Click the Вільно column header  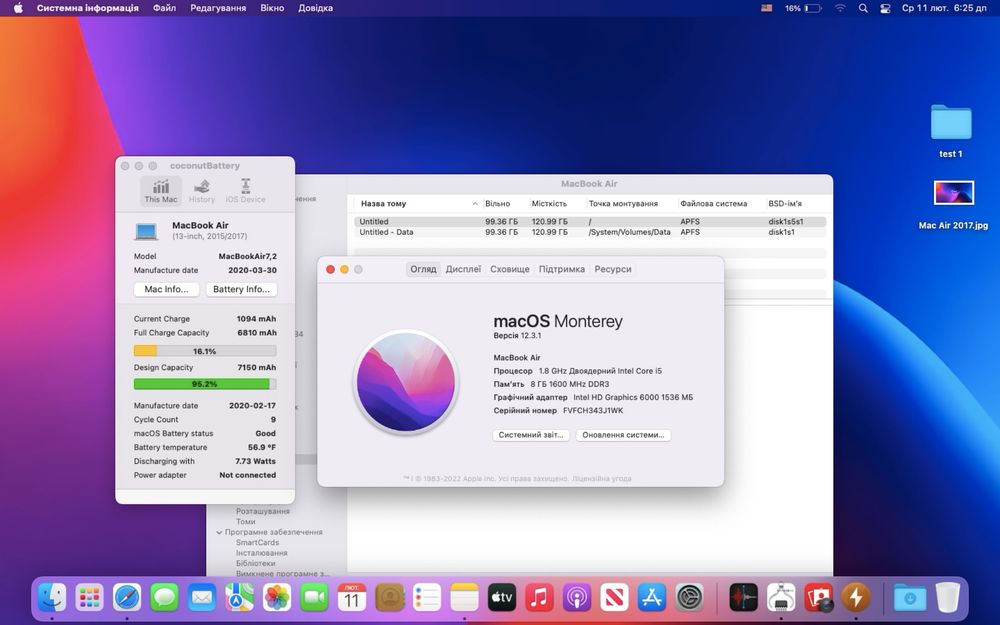point(497,203)
